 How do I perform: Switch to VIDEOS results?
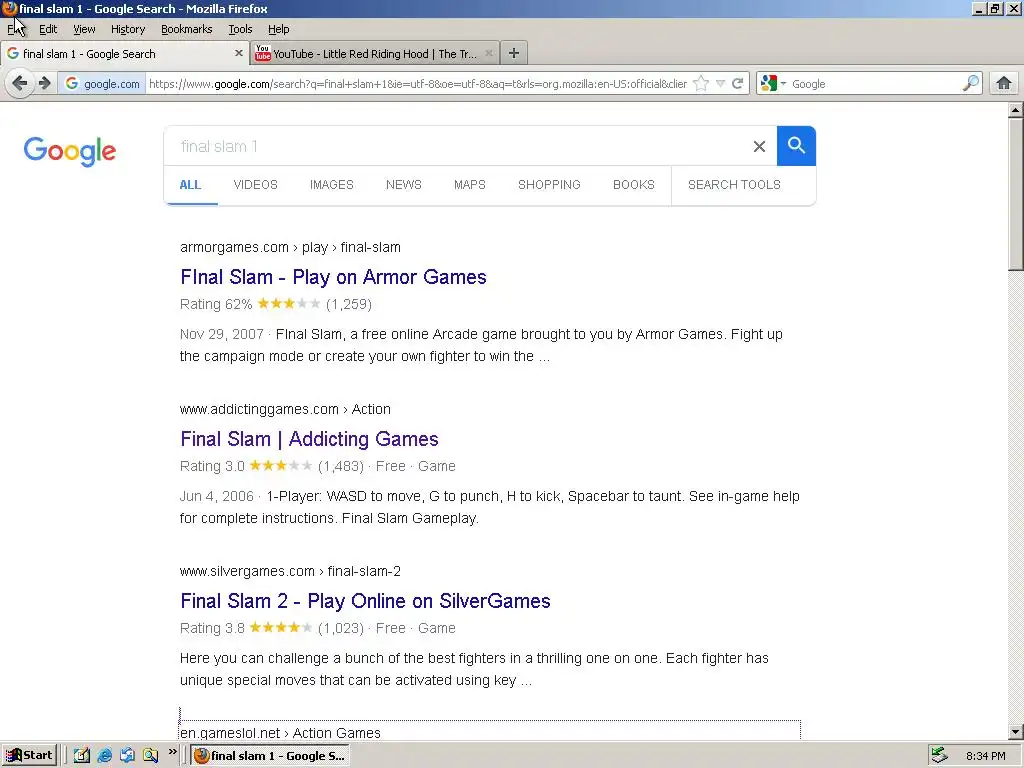(x=255, y=185)
